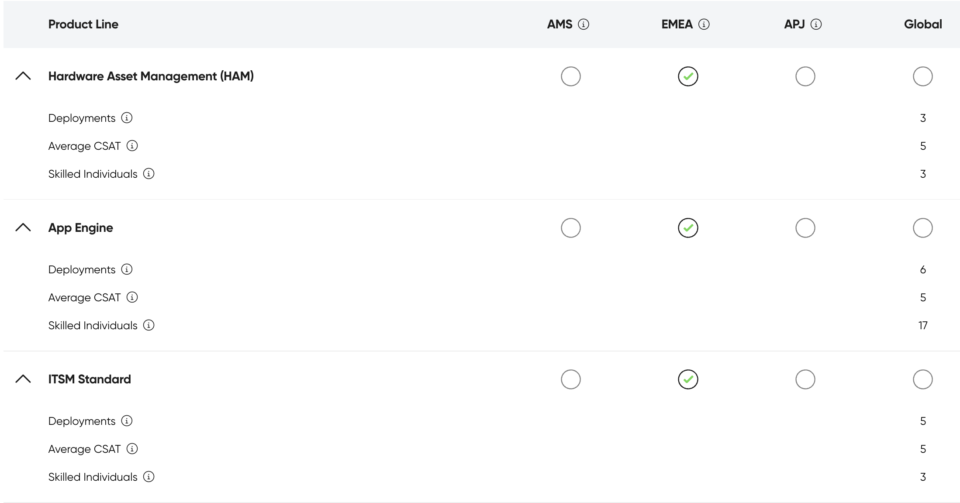This screenshot has width=960, height=503.
Task: Click ITSM Standard Skilled Individuals info icon
Action: 151,477
